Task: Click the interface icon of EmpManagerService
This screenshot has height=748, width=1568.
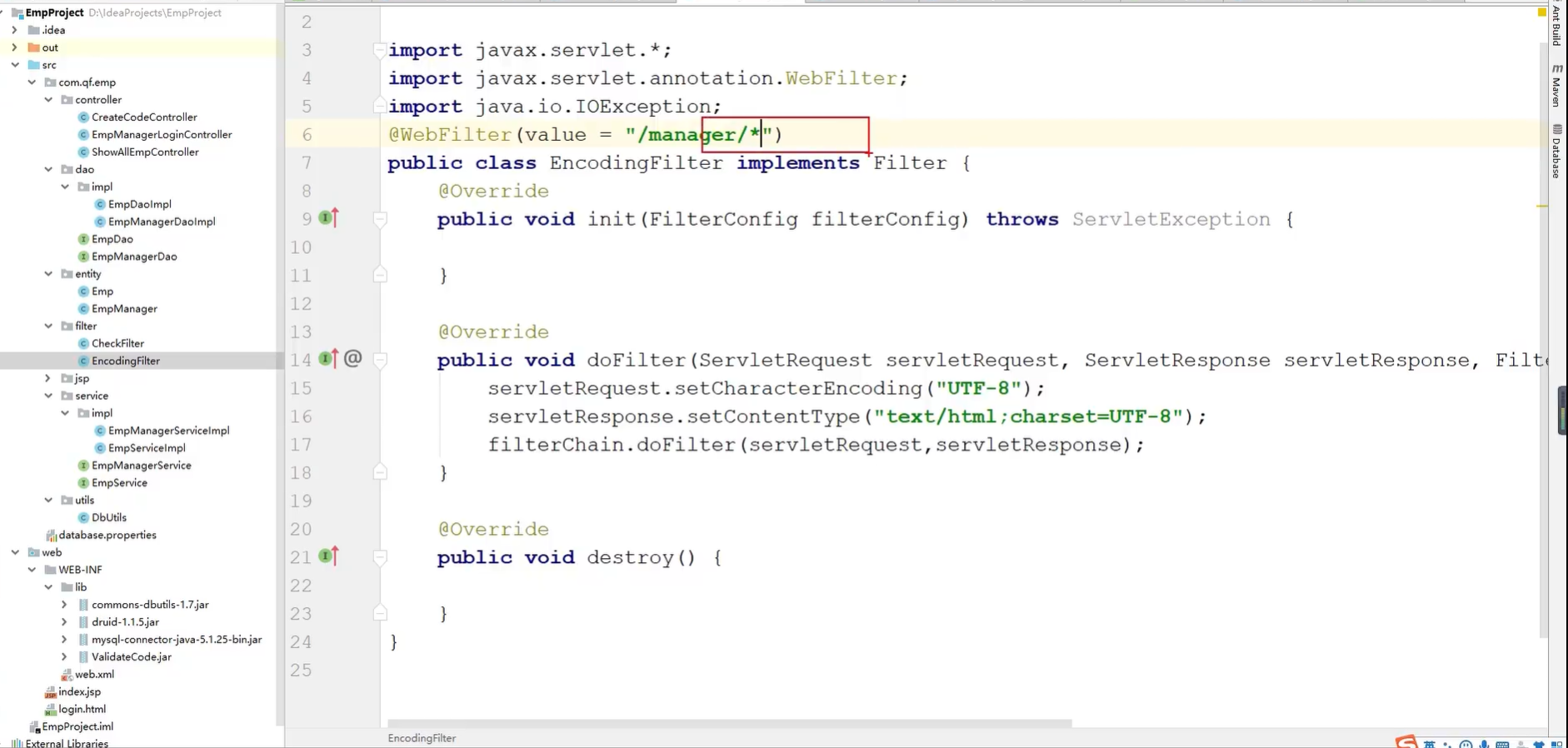Action: 83,466
